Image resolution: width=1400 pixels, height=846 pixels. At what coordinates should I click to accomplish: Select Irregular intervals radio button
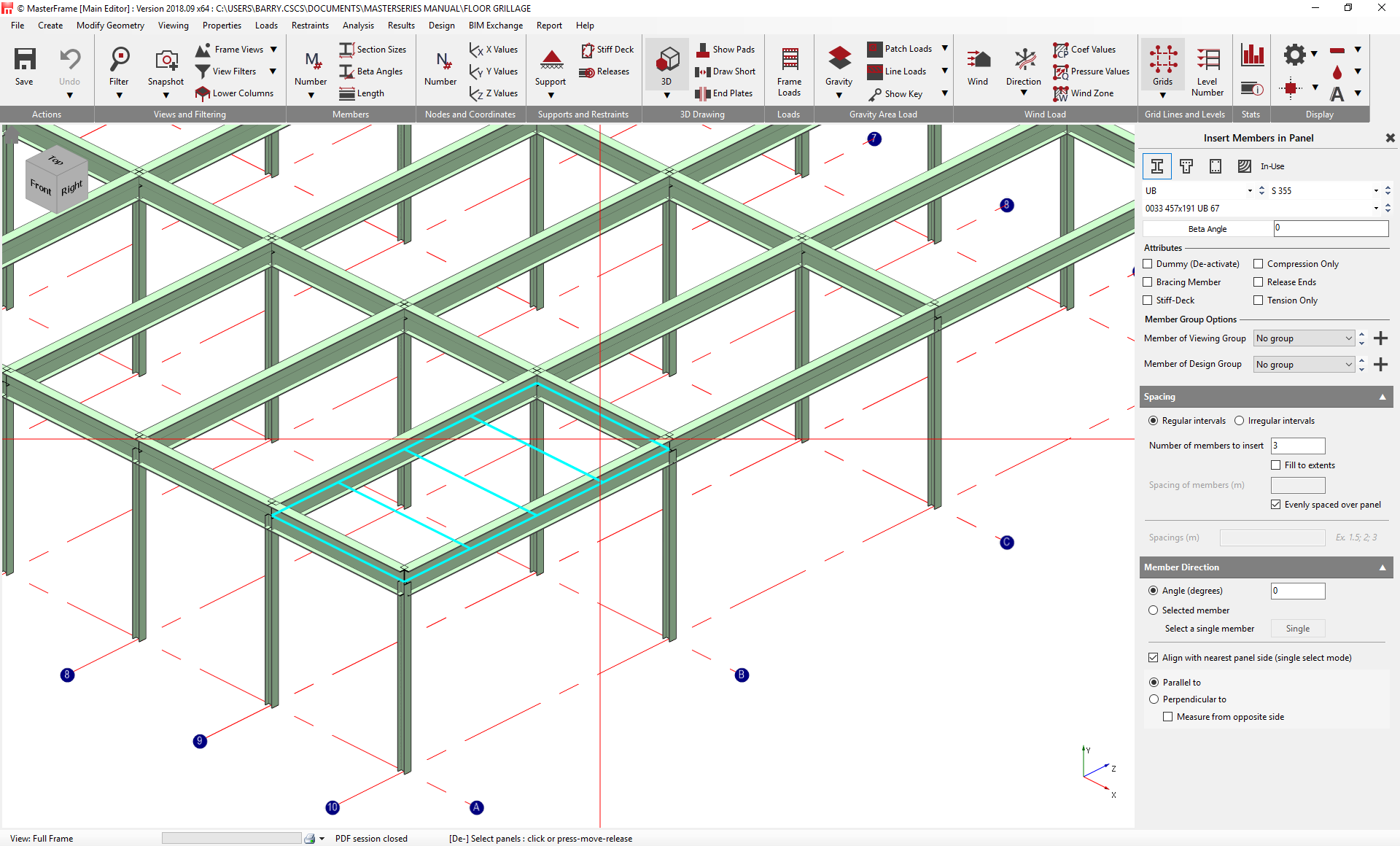pos(1240,421)
